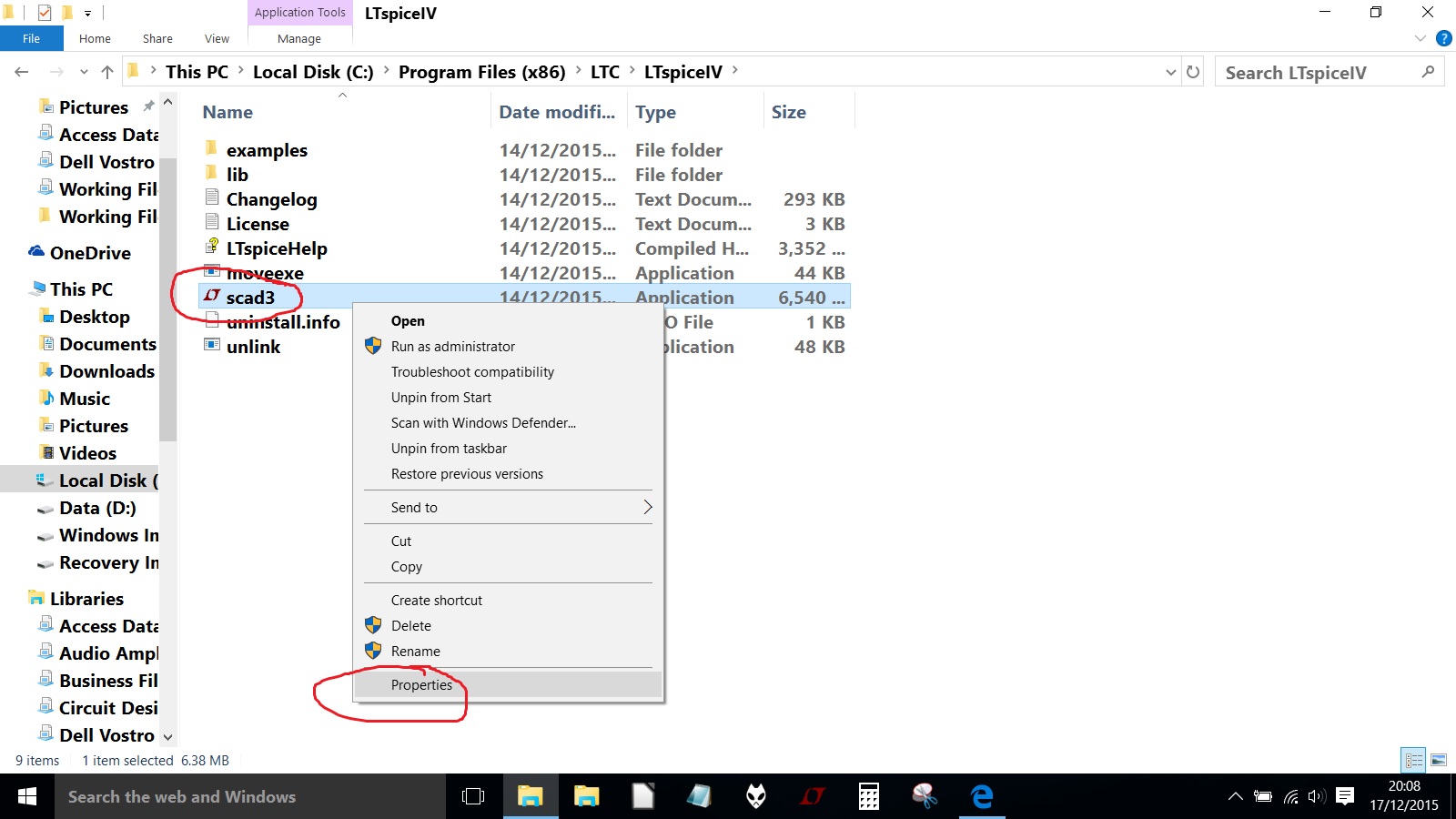Viewport: 1456px width, 819px height.
Task: Choose Properties from the context menu
Action: coord(508,684)
